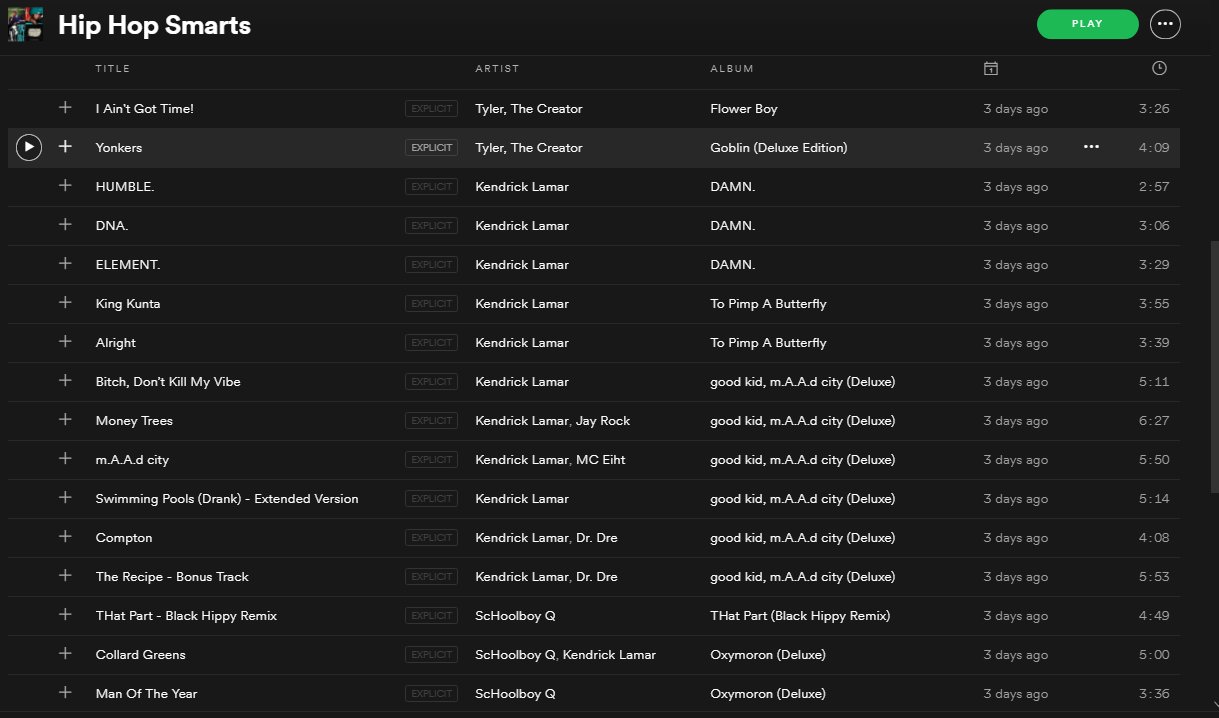Sort tracks by TITLE column
This screenshot has width=1219, height=718.
113,69
